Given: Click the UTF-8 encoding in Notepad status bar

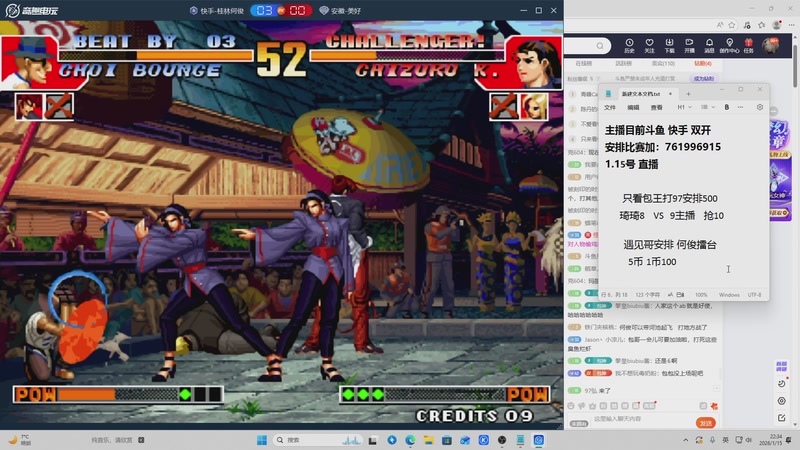Looking at the screenshot, I should click(755, 295).
